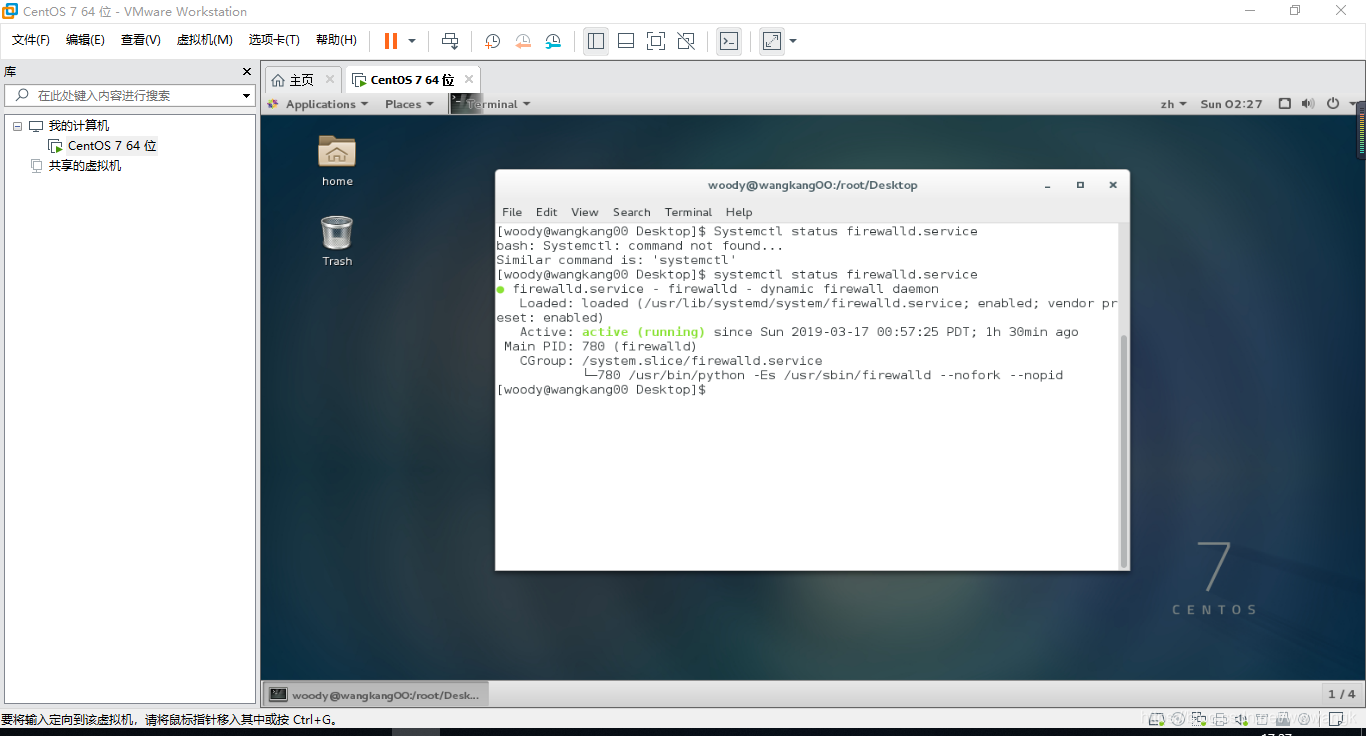Open the power options arrow beside pause
The height and width of the screenshot is (736, 1366).
[412, 41]
